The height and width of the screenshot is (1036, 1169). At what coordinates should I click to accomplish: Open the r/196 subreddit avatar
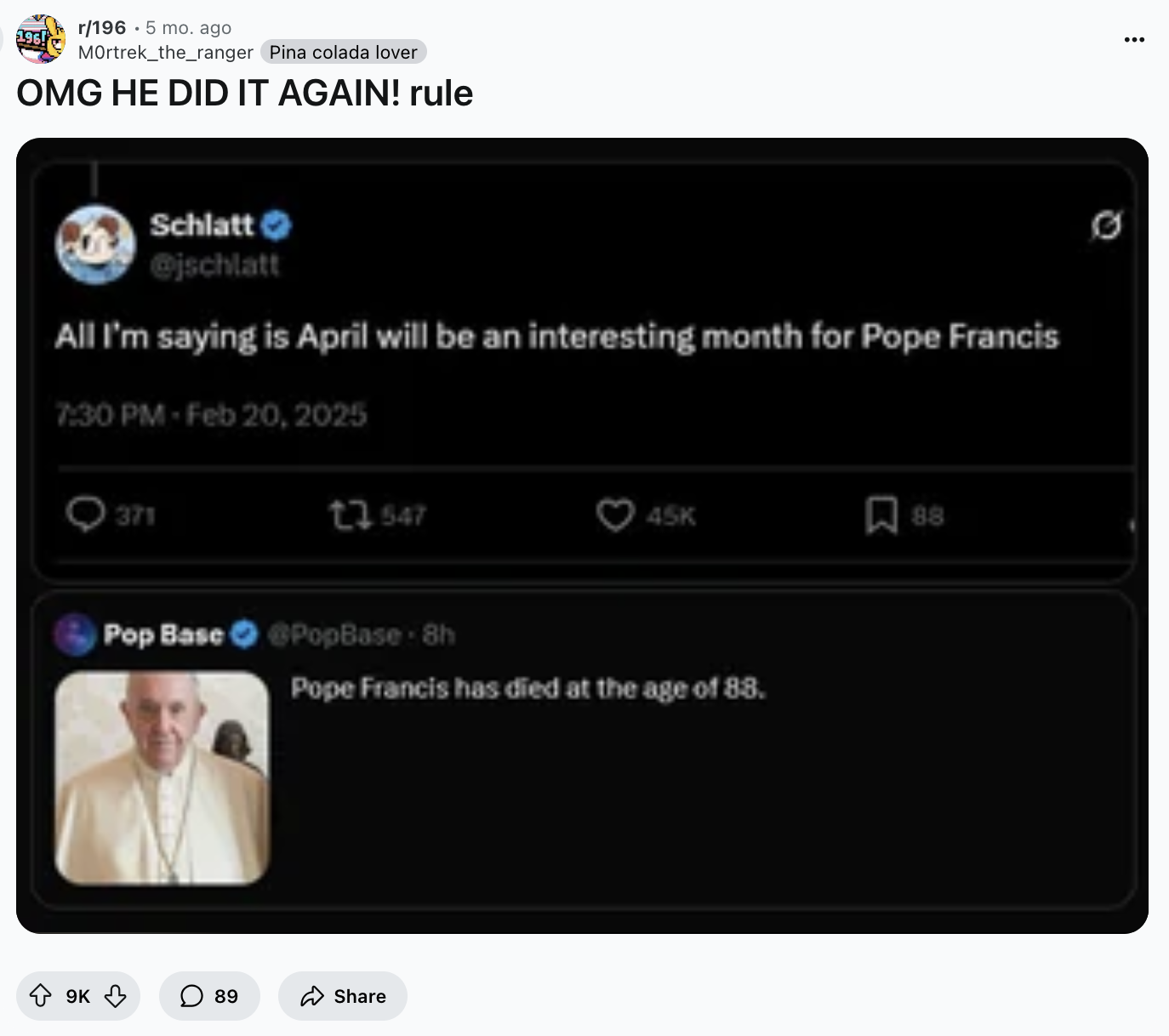coord(41,39)
